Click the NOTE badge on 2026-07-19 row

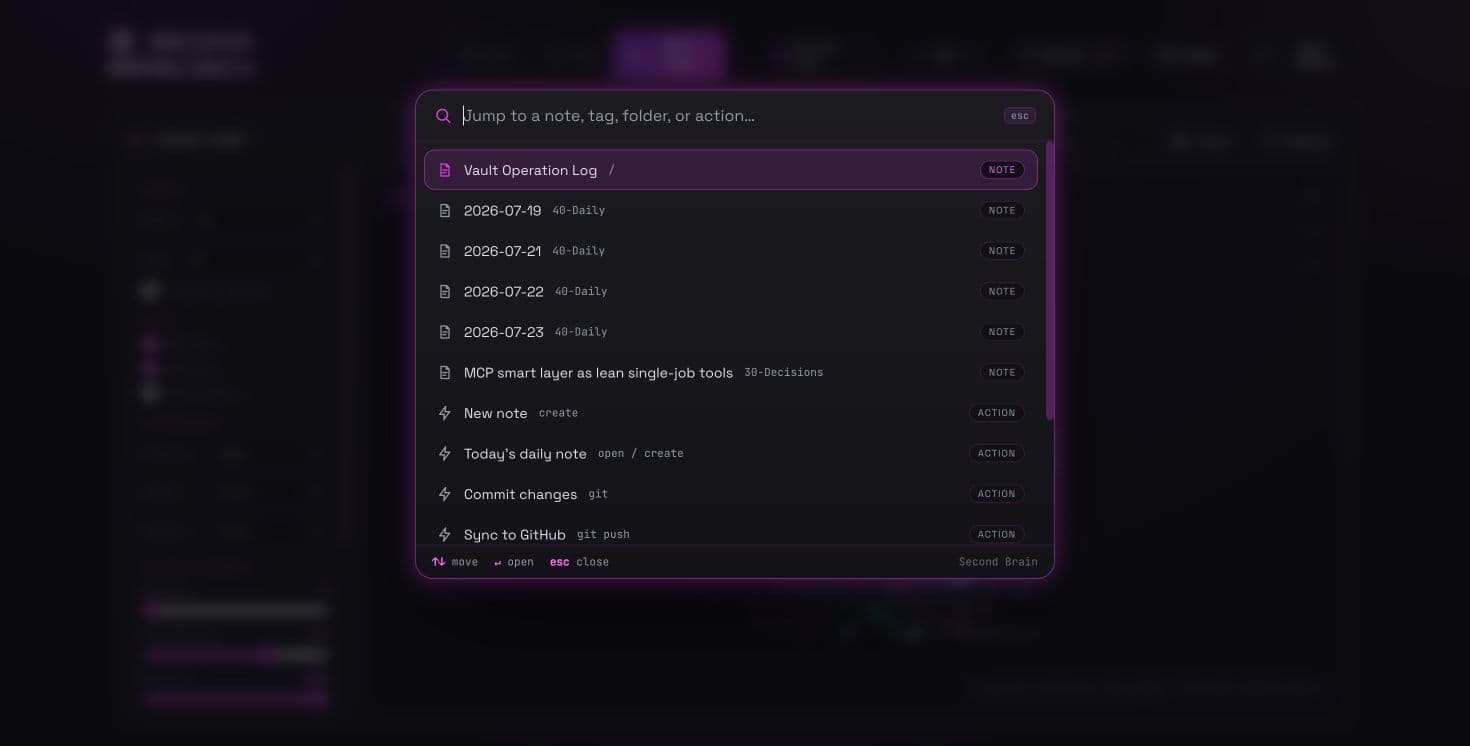[1002, 210]
